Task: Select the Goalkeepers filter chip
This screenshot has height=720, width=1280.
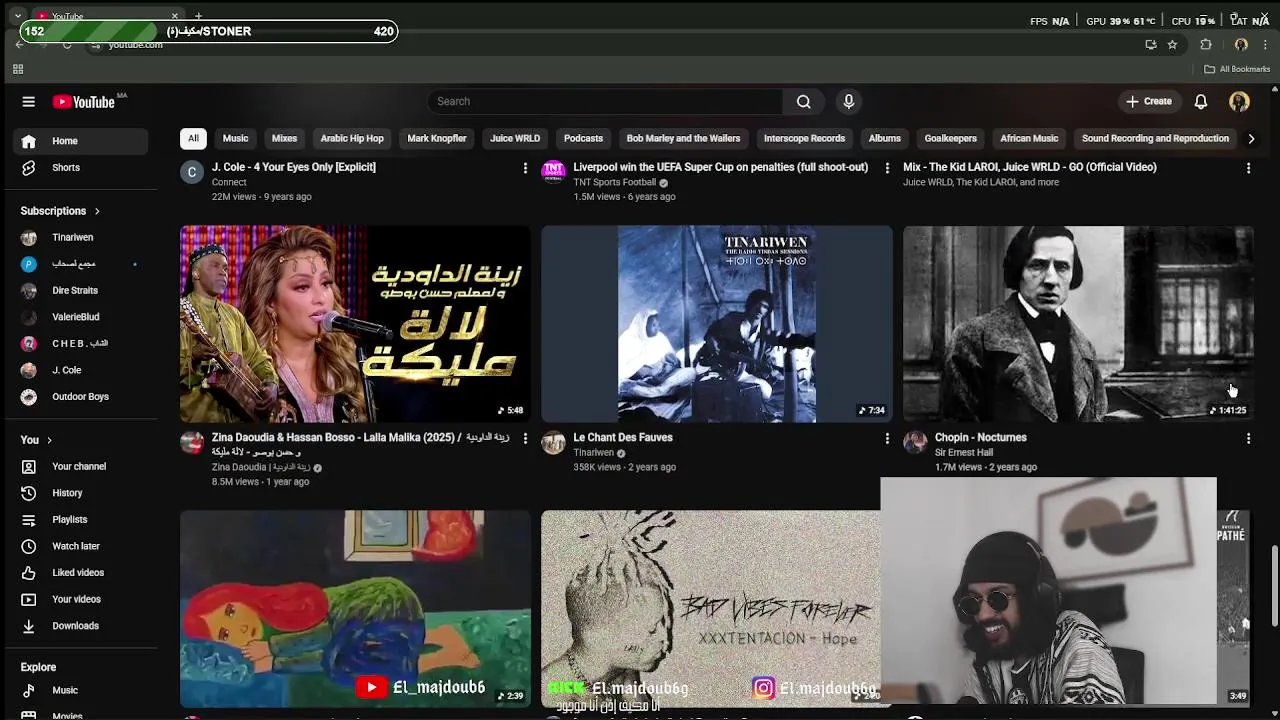Action: pyautogui.click(x=950, y=138)
